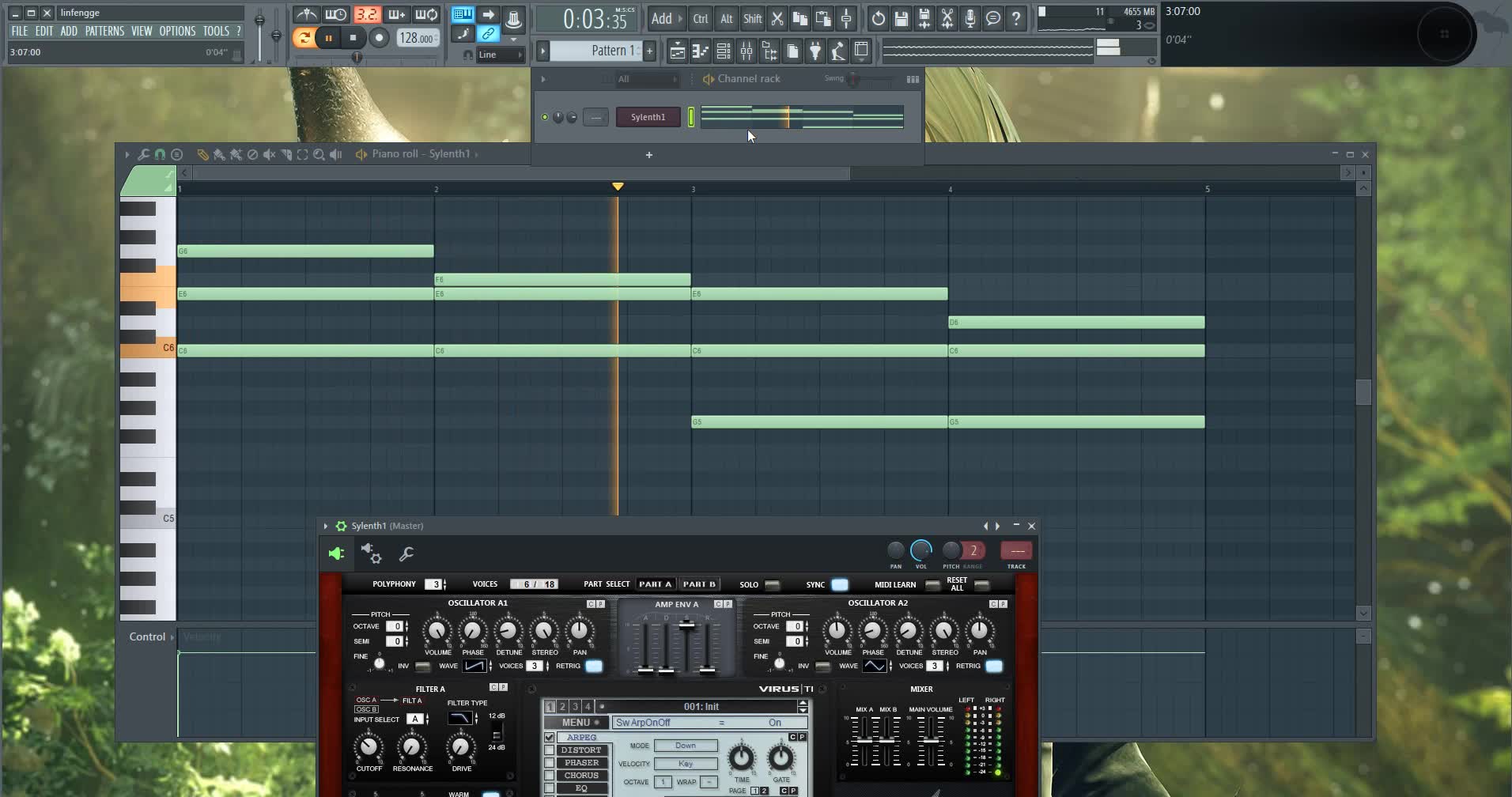
Task: Open the VIEW menu
Action: point(142,31)
